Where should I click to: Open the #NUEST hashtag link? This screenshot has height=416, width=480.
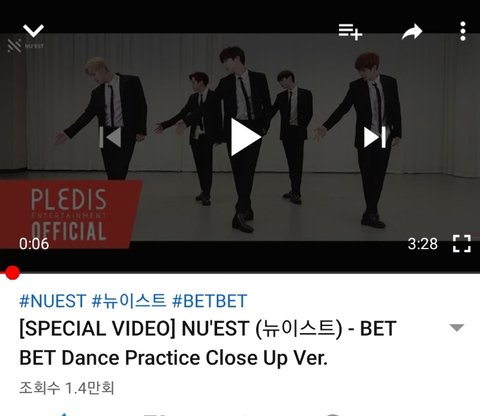tap(53, 301)
